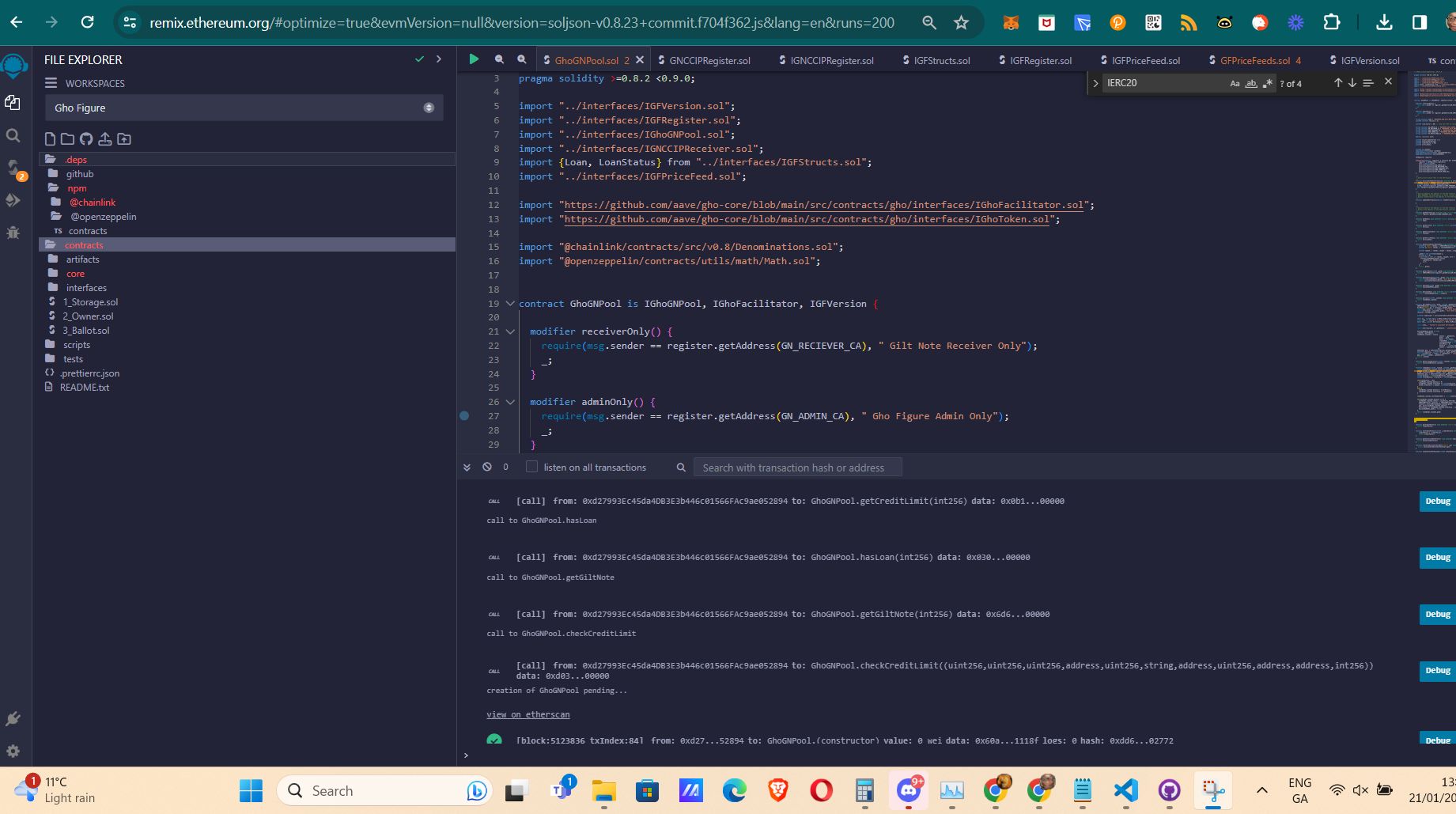Close the GhoGNPool.sol tab
The width and height of the screenshot is (1456, 814).
coord(640,60)
